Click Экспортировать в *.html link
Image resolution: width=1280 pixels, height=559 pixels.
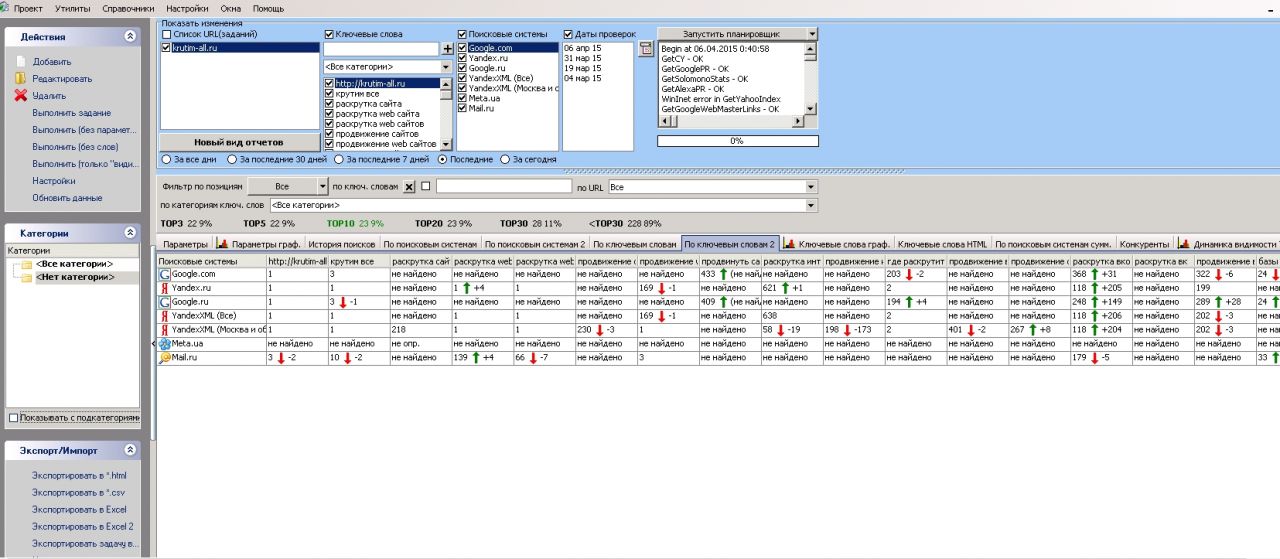[79, 475]
